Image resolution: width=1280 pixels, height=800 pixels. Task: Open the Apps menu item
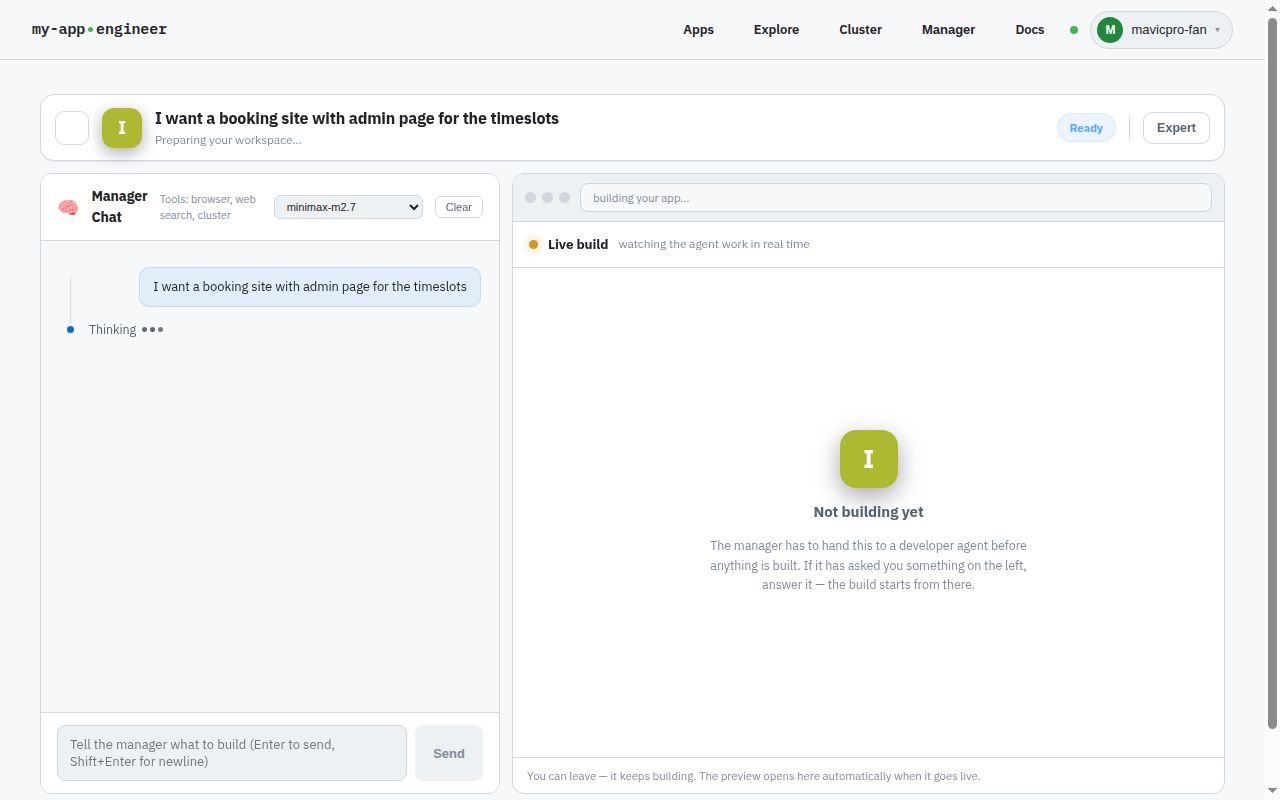pyautogui.click(x=698, y=30)
